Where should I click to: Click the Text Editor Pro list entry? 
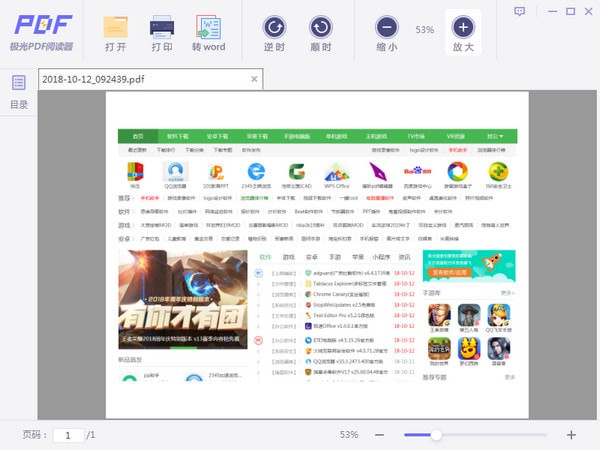pyautogui.click(x=340, y=315)
